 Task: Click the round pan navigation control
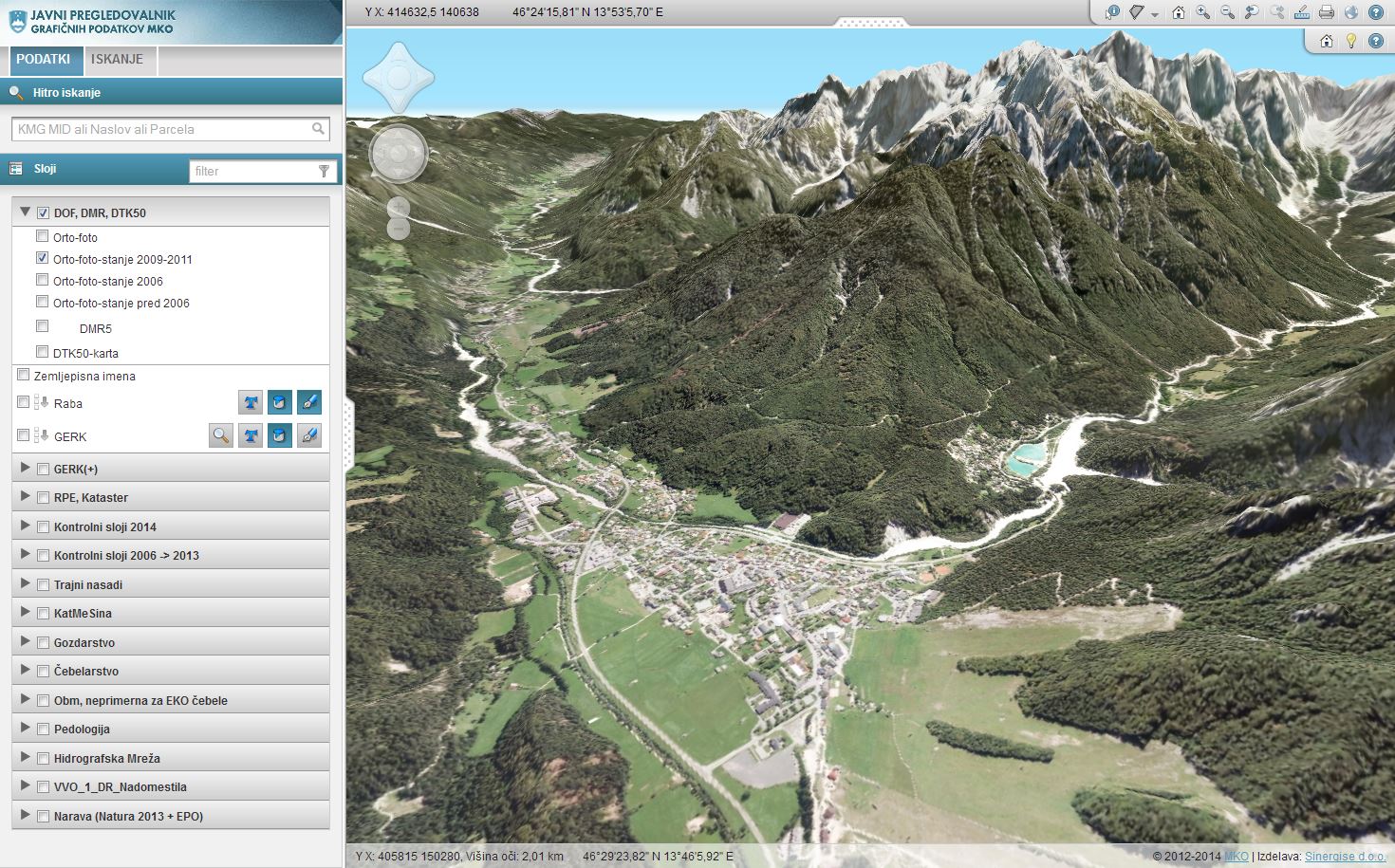click(399, 153)
